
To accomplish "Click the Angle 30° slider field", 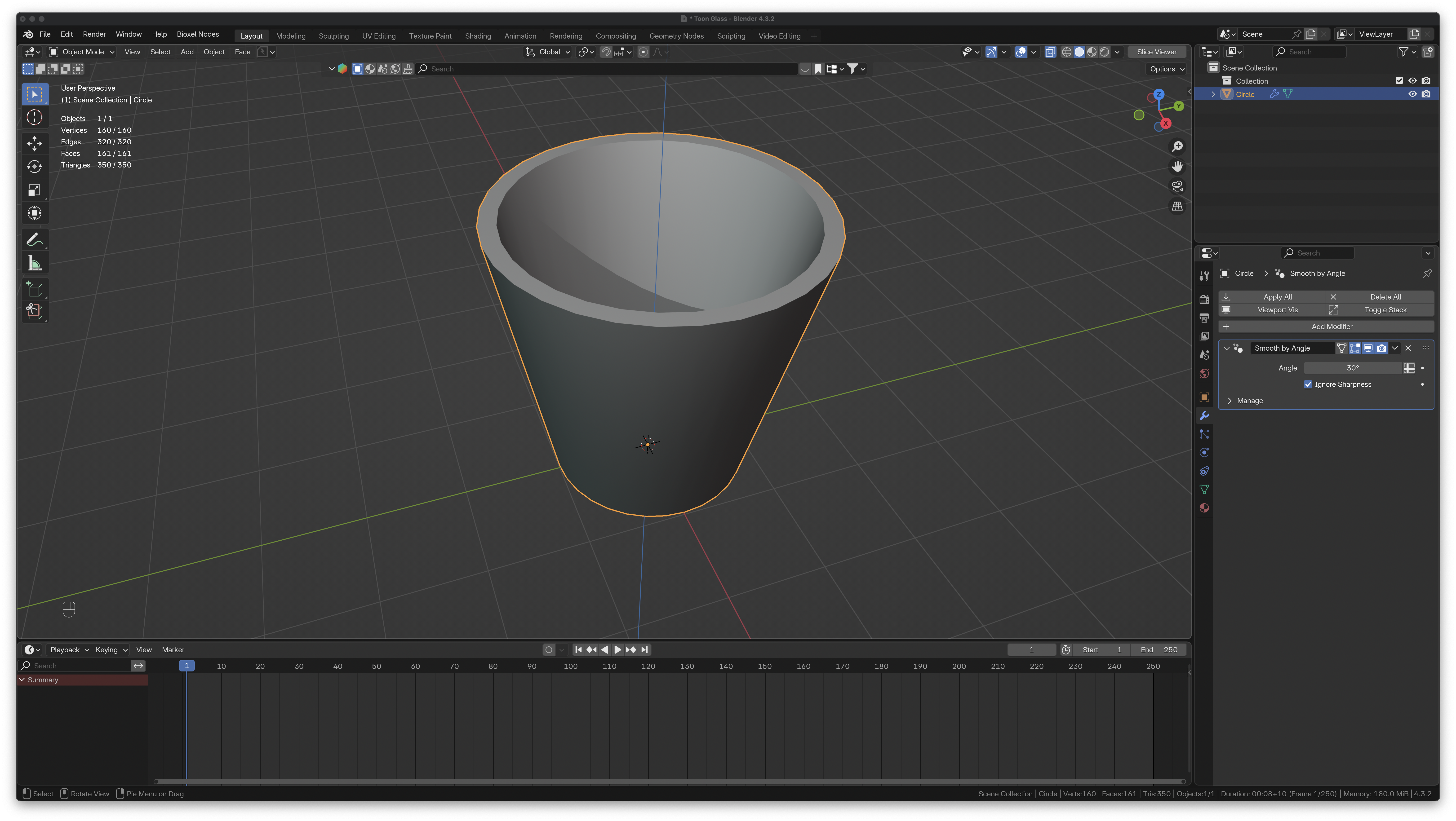I will pos(1353,368).
